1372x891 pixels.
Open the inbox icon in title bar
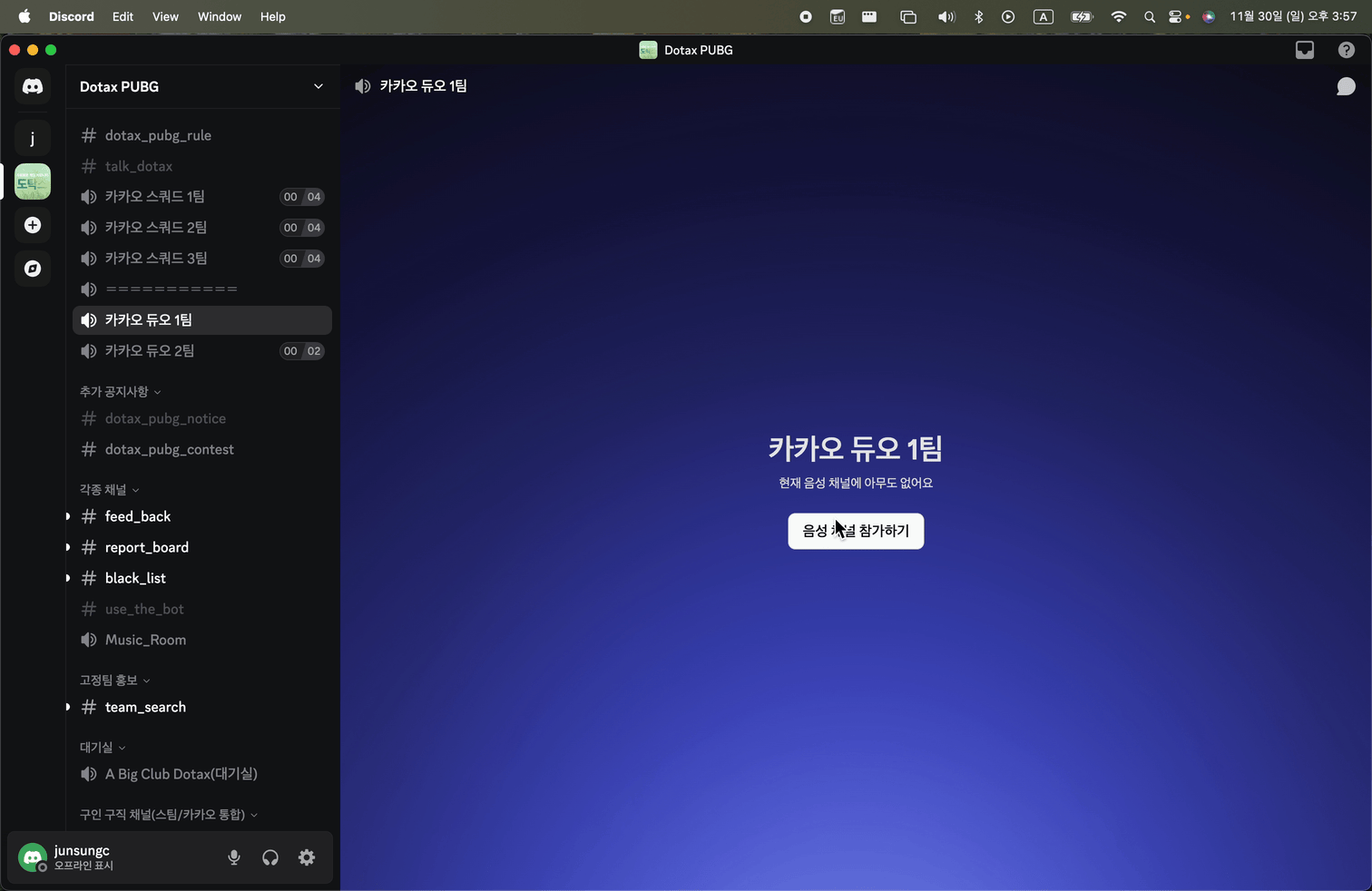coord(1304,50)
